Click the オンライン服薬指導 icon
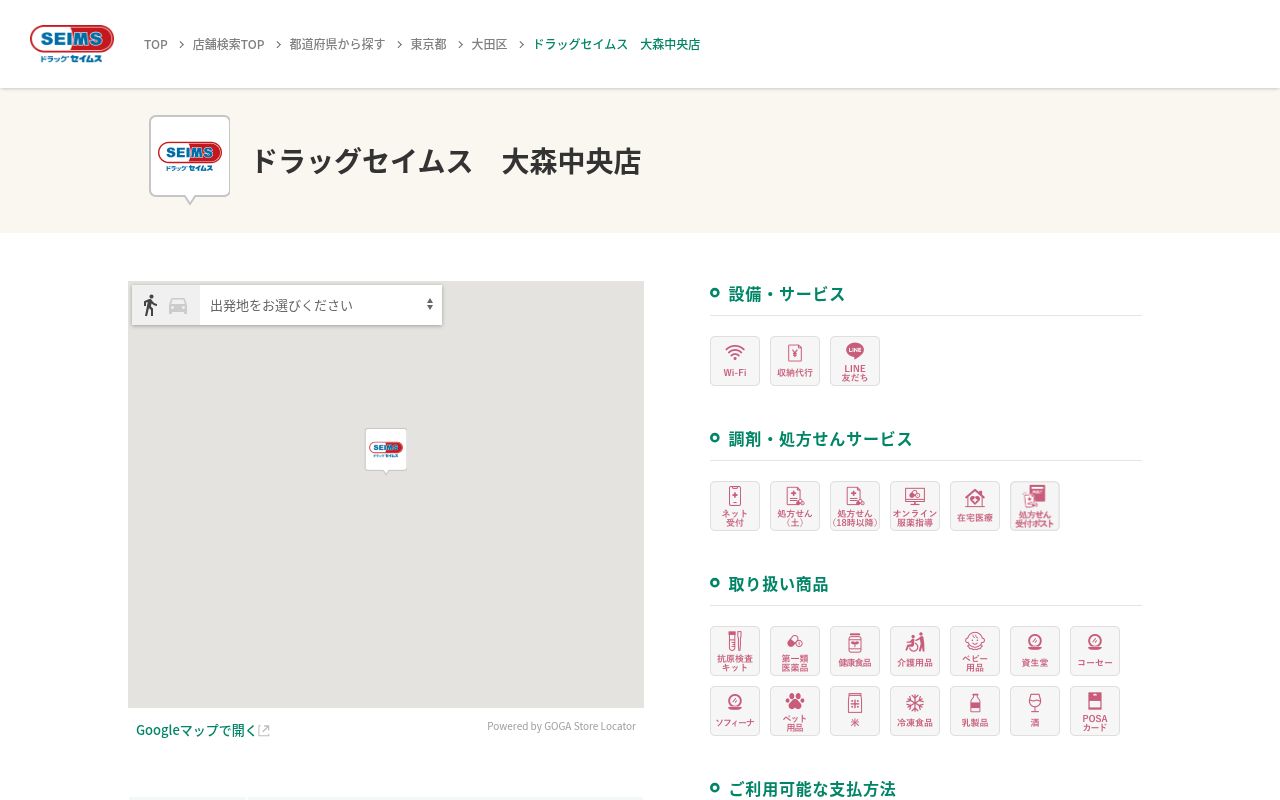1280x800 pixels. [x=915, y=506]
